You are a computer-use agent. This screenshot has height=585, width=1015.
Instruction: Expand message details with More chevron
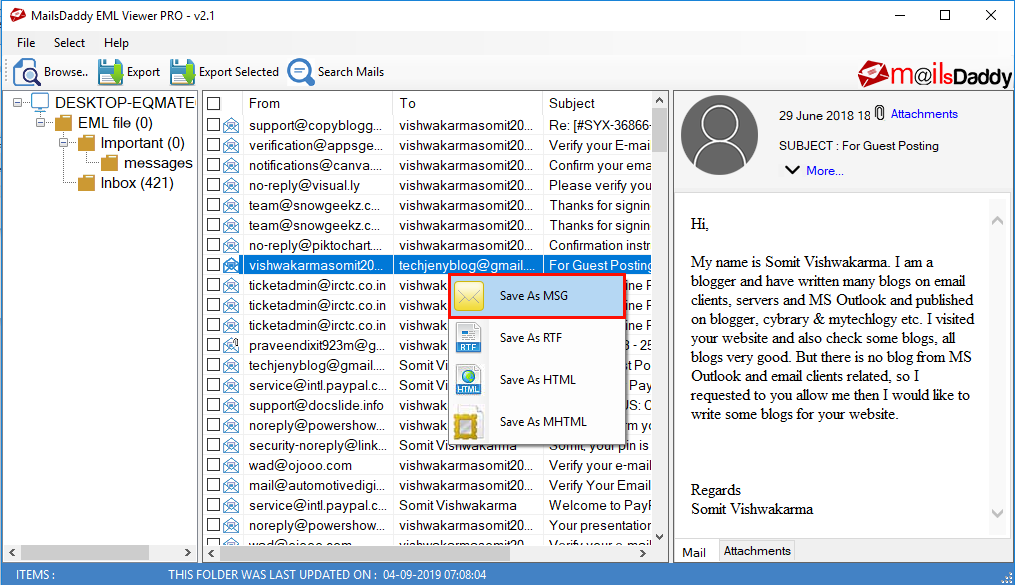[x=792, y=170]
